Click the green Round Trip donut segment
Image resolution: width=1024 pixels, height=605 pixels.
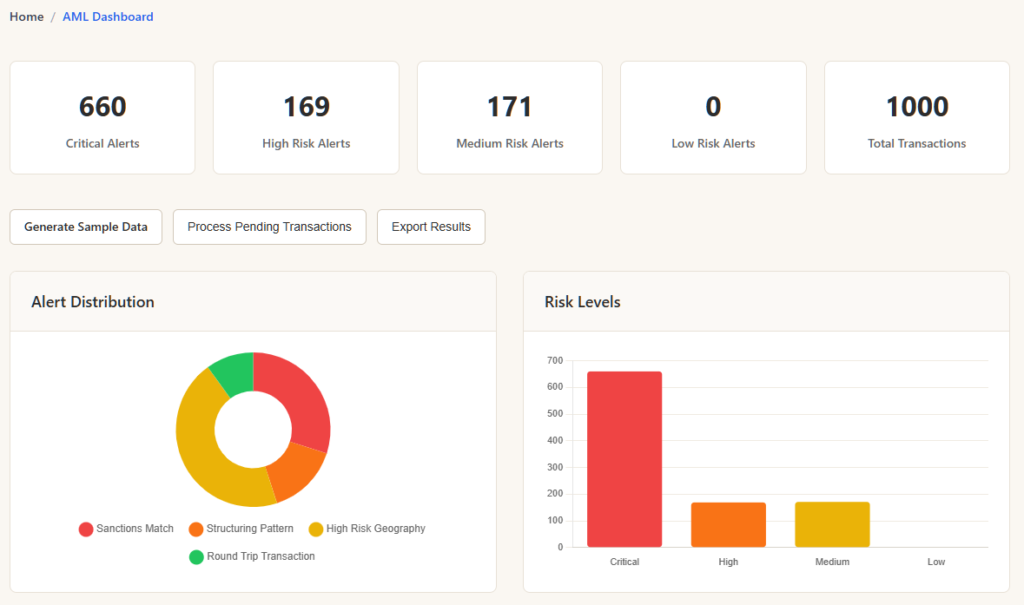pyautogui.click(x=234, y=373)
